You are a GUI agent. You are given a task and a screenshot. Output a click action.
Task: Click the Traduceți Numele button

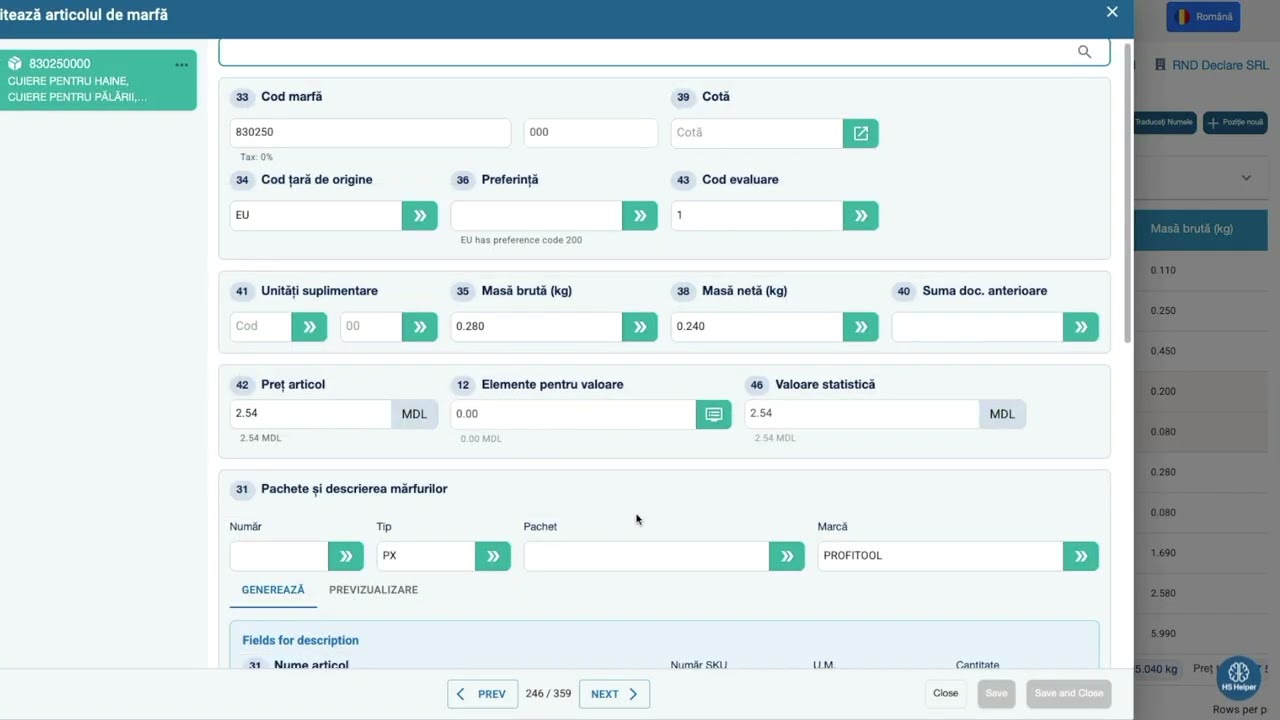(1166, 122)
